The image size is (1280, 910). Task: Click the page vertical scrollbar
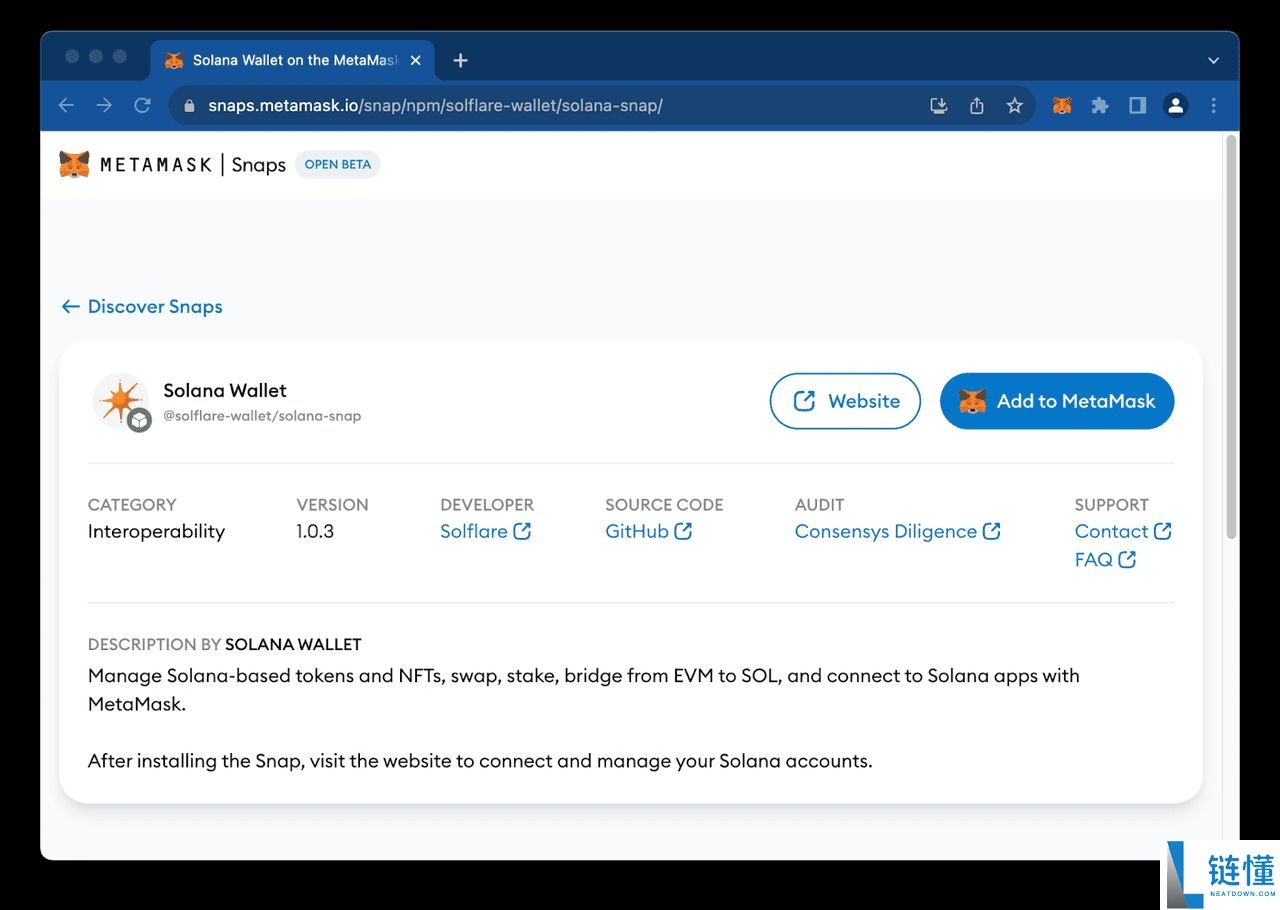tap(1231, 338)
